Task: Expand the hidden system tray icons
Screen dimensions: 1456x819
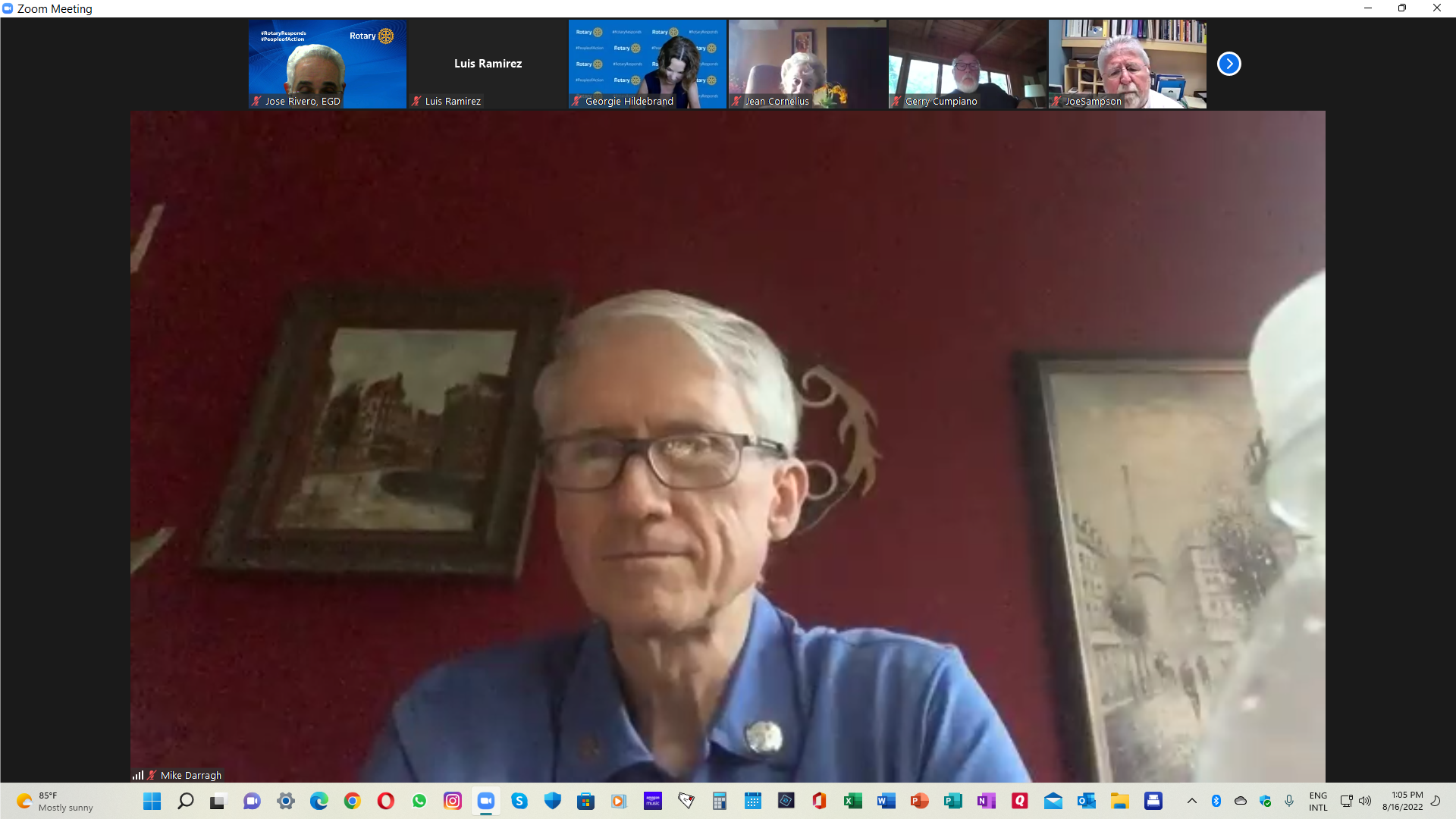Action: 1192,801
